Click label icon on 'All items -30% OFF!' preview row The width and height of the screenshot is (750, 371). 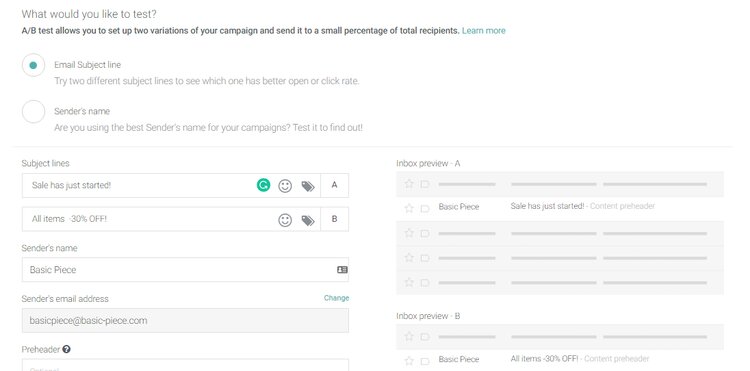[x=425, y=361]
